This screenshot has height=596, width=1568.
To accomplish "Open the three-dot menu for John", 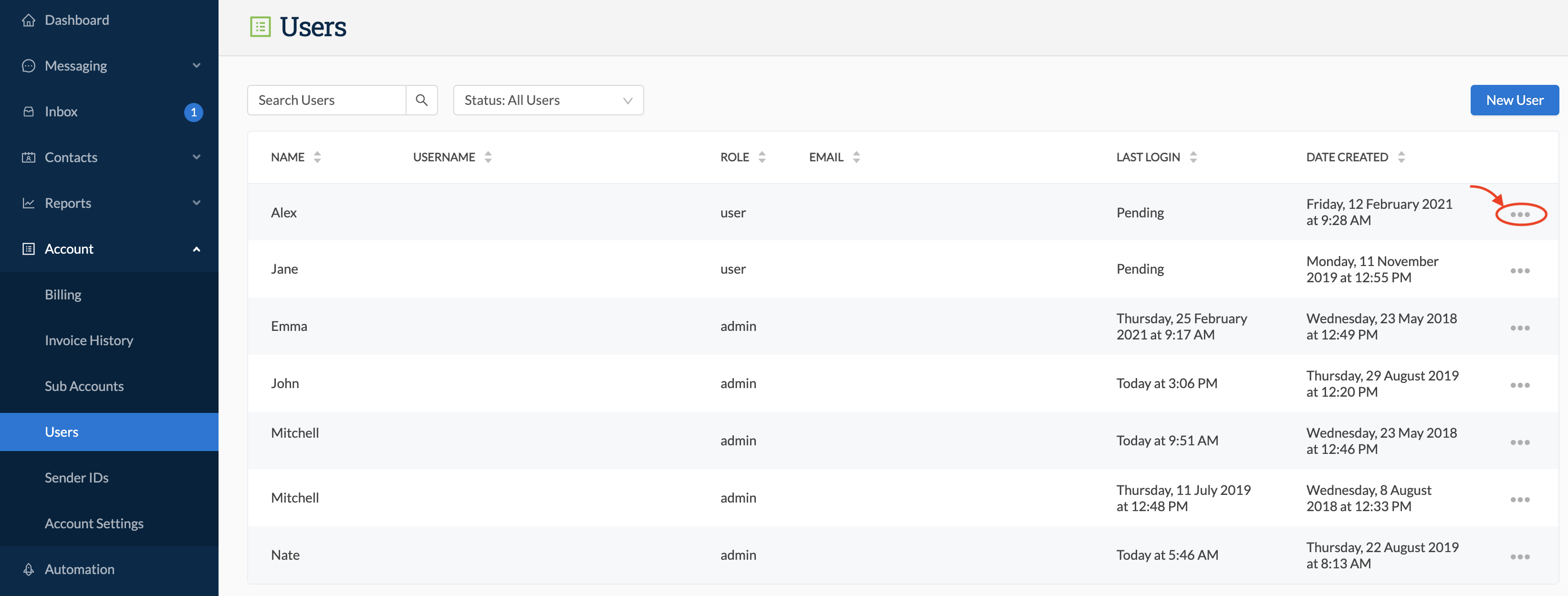I will coord(1520,385).
